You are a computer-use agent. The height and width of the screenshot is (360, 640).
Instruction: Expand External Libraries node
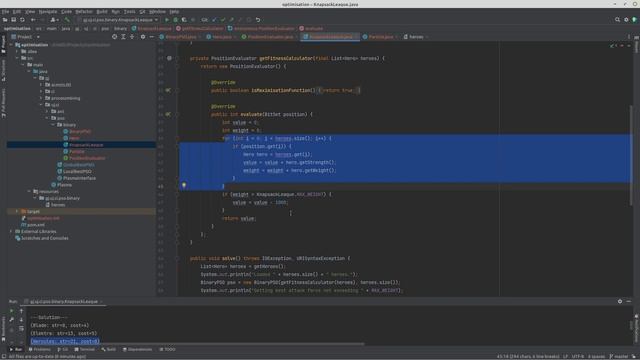point(11,231)
